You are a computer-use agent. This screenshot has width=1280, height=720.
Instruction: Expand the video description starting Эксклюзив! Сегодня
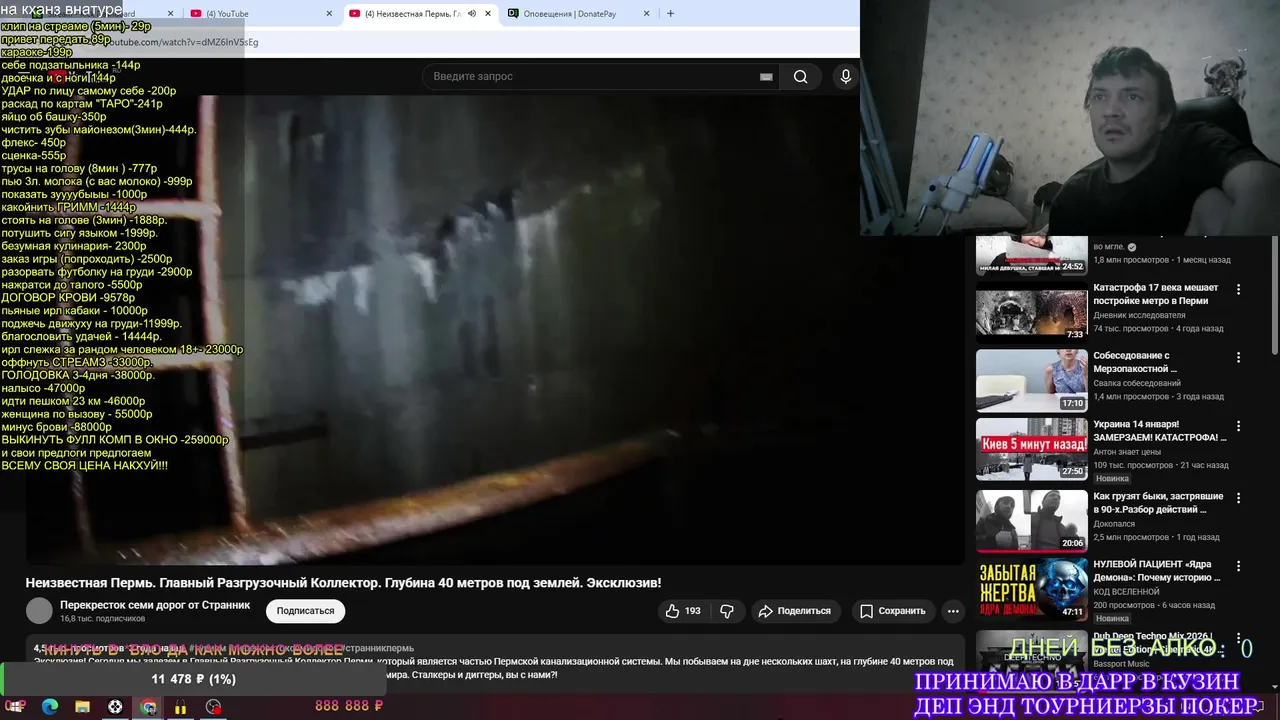point(495,661)
